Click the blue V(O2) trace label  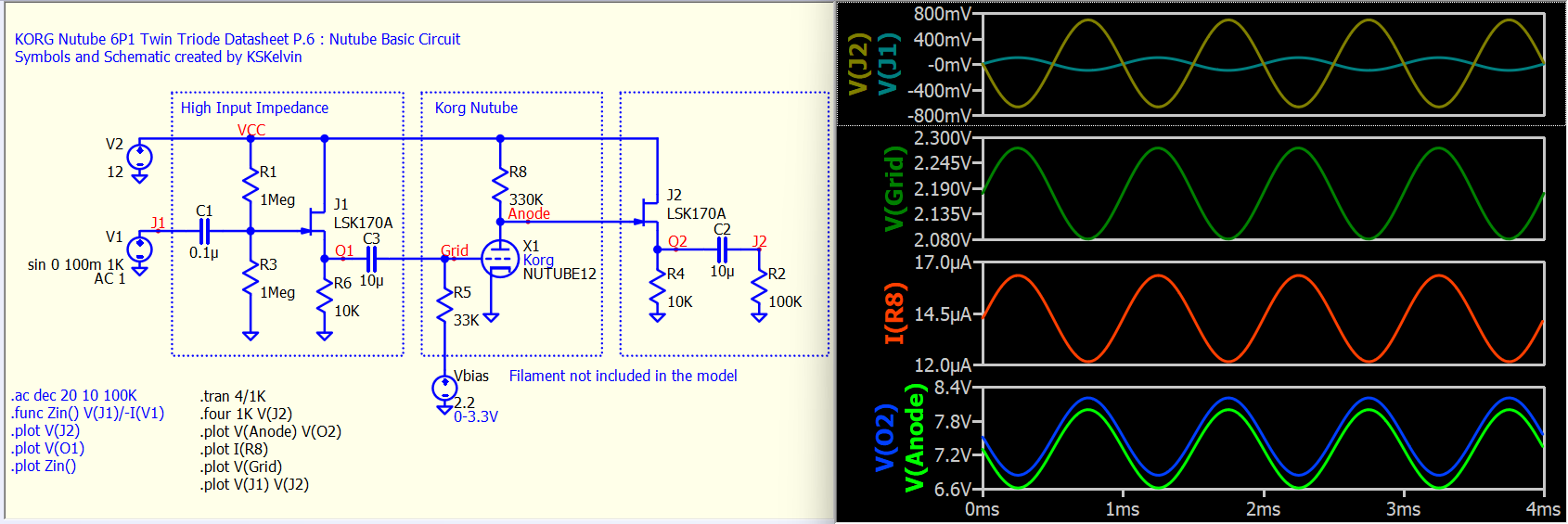point(885,438)
